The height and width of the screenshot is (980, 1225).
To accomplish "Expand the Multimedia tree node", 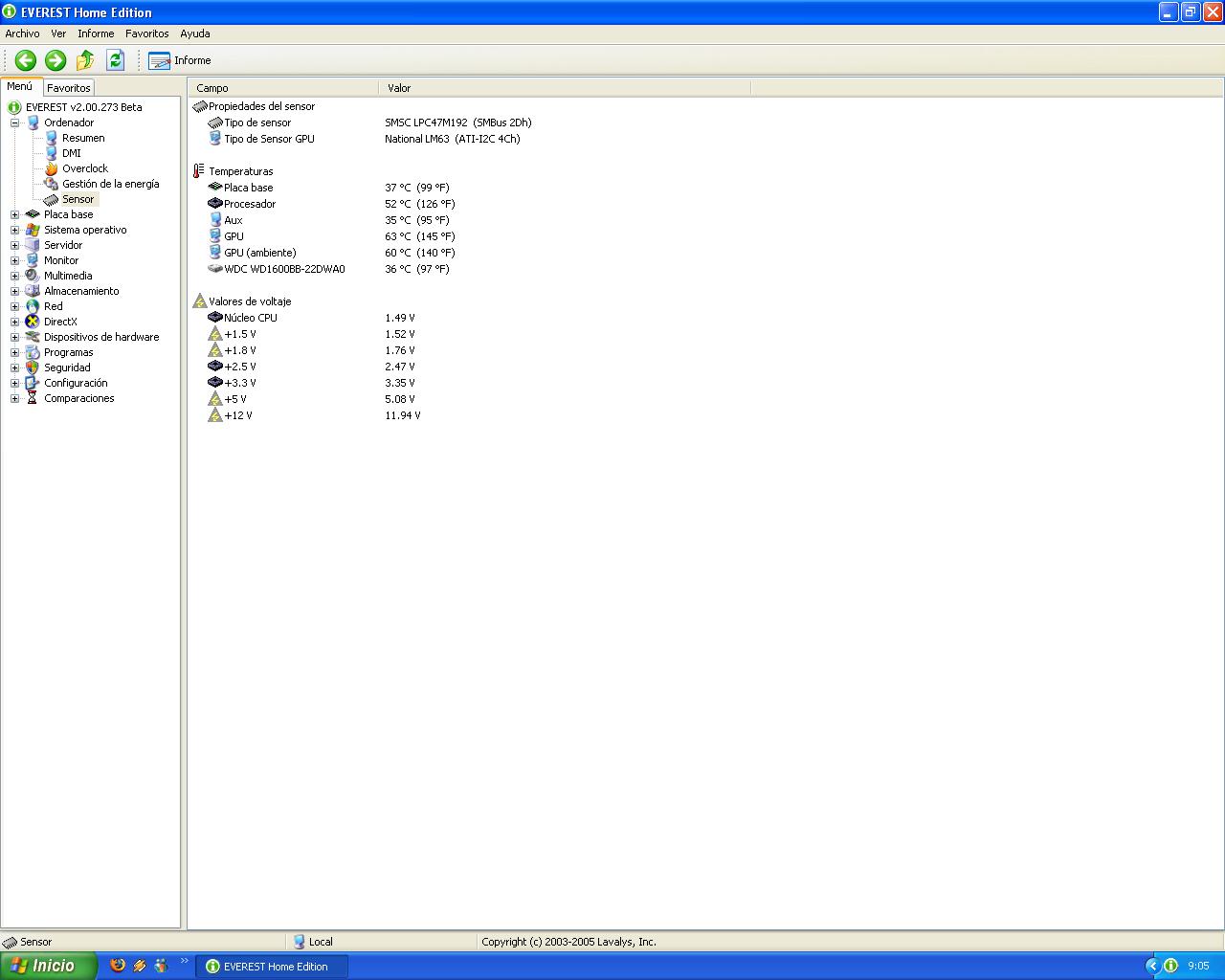I will (14, 276).
